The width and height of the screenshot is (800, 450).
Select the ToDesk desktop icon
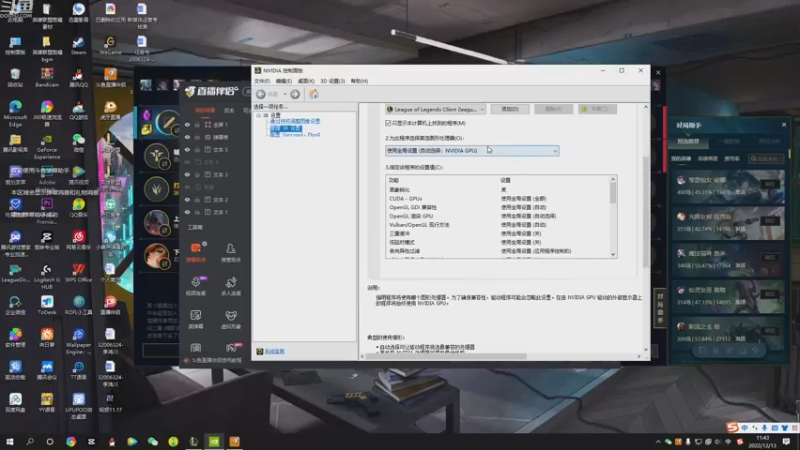(47, 305)
